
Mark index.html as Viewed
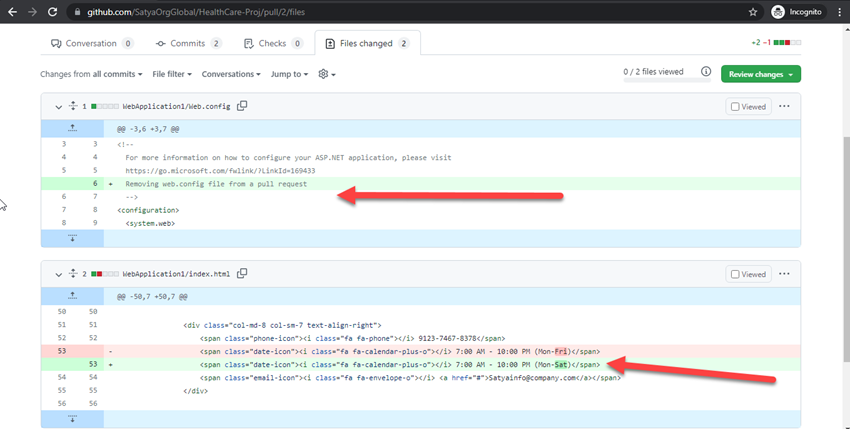(748, 274)
